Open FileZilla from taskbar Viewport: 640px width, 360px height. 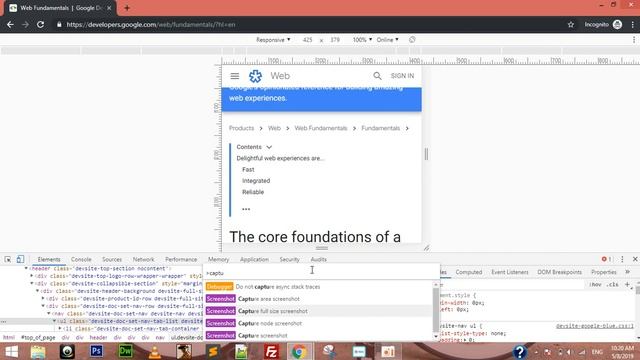(271, 351)
